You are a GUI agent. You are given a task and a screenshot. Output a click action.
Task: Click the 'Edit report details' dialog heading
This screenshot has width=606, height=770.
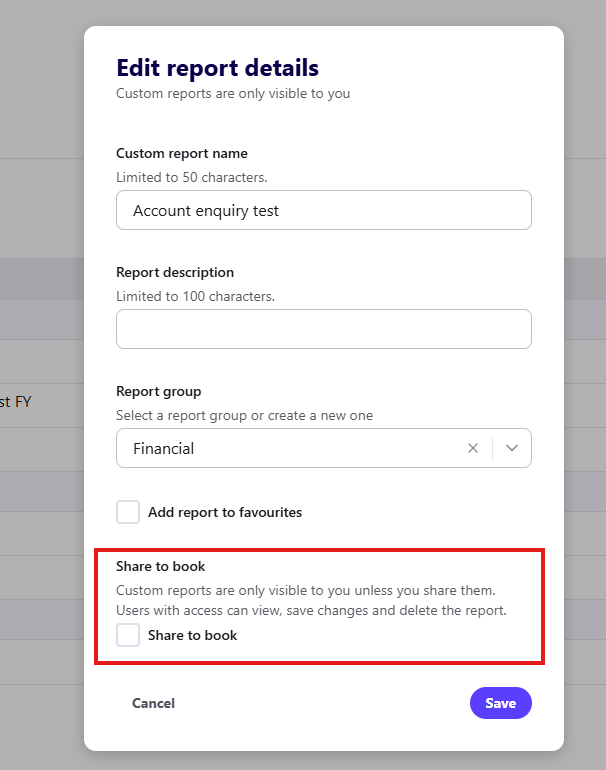(x=217, y=68)
